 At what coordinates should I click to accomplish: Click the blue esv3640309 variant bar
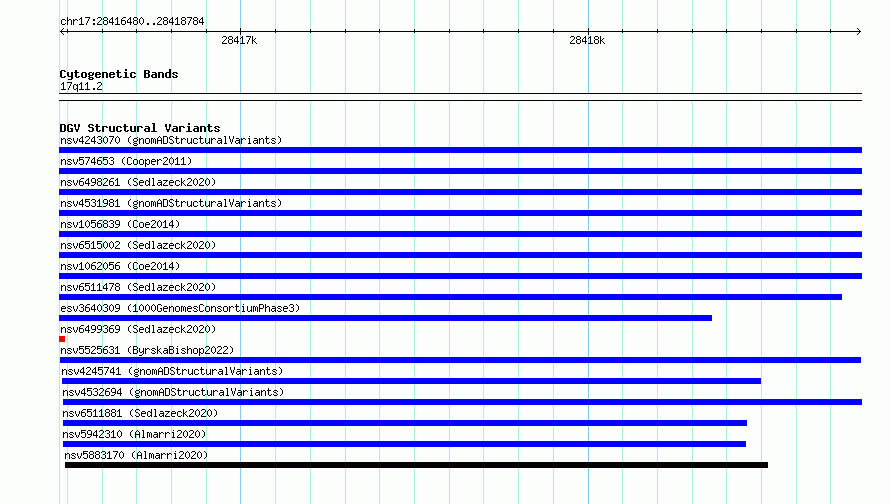pos(385,318)
